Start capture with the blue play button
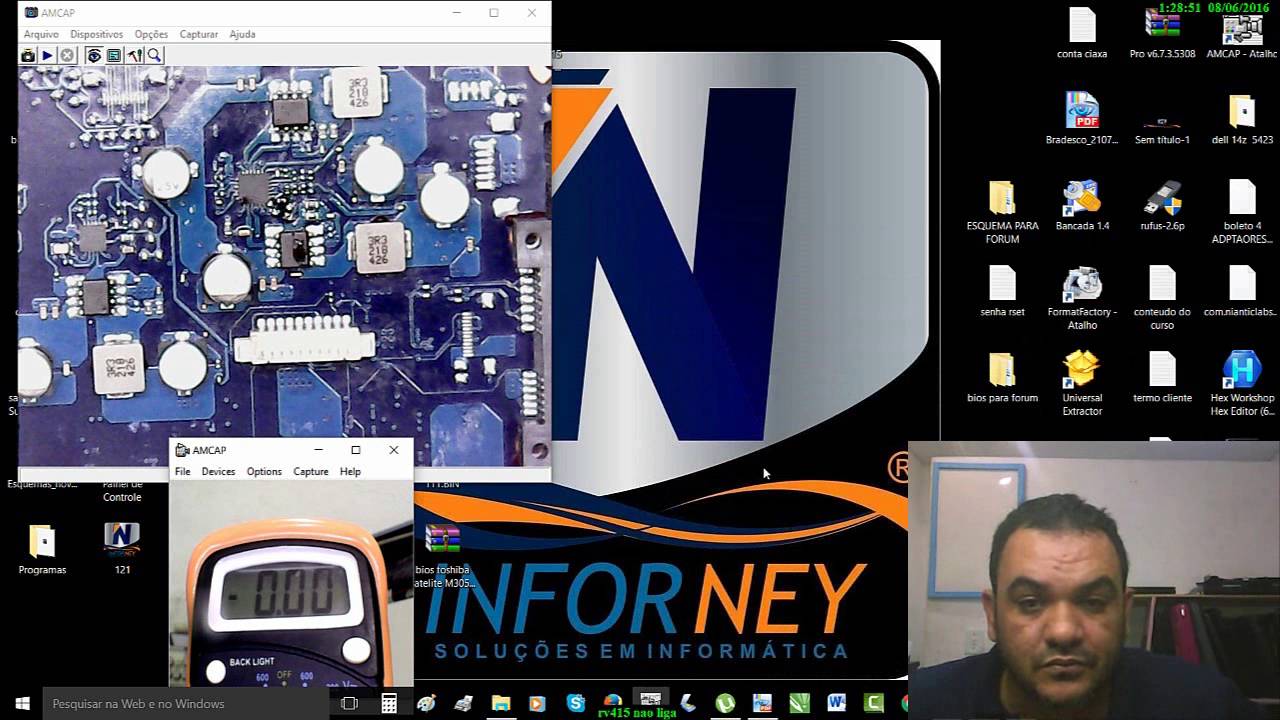This screenshot has width=1280, height=720. 47,56
